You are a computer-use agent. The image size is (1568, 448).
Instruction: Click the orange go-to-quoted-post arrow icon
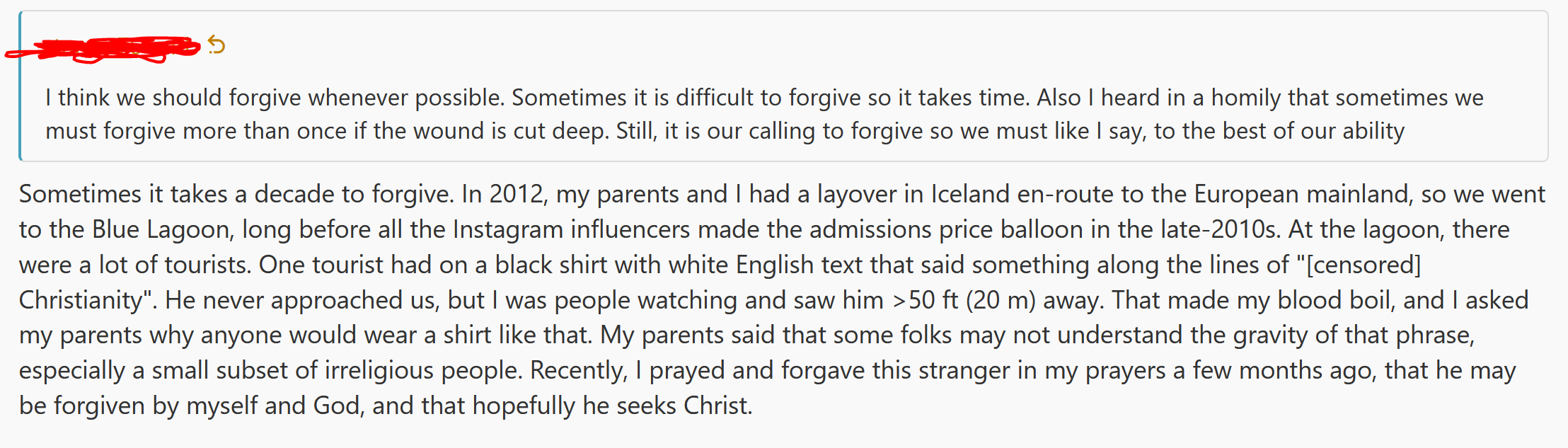(x=217, y=46)
